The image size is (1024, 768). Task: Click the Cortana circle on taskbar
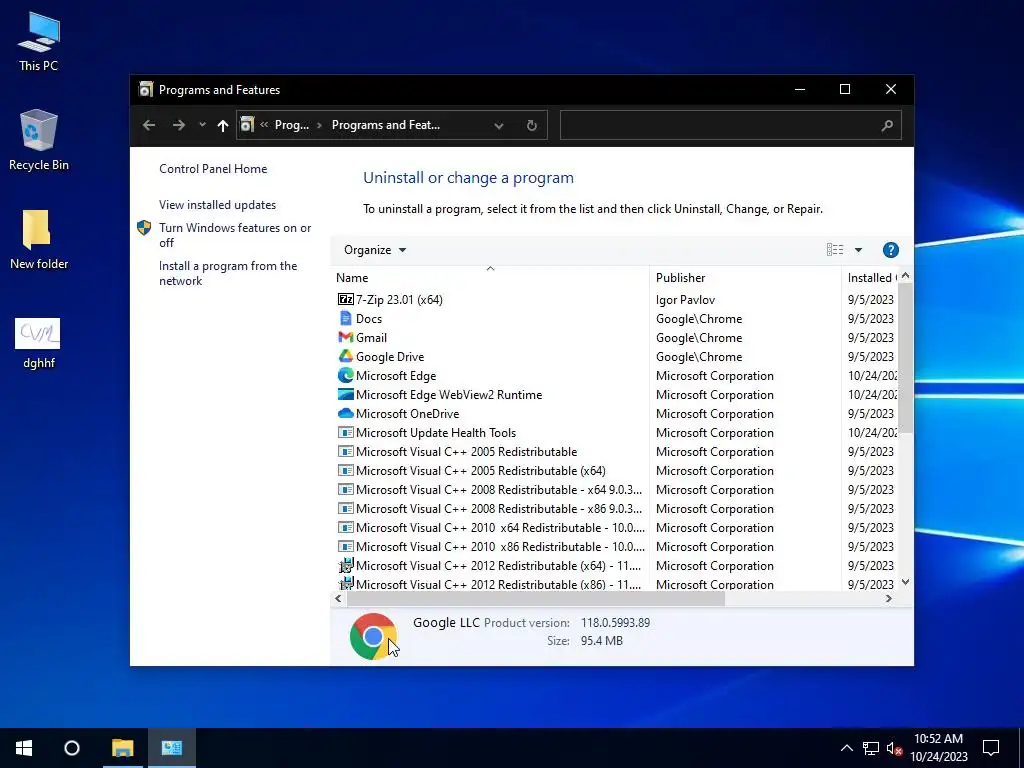pyautogui.click(x=72, y=748)
